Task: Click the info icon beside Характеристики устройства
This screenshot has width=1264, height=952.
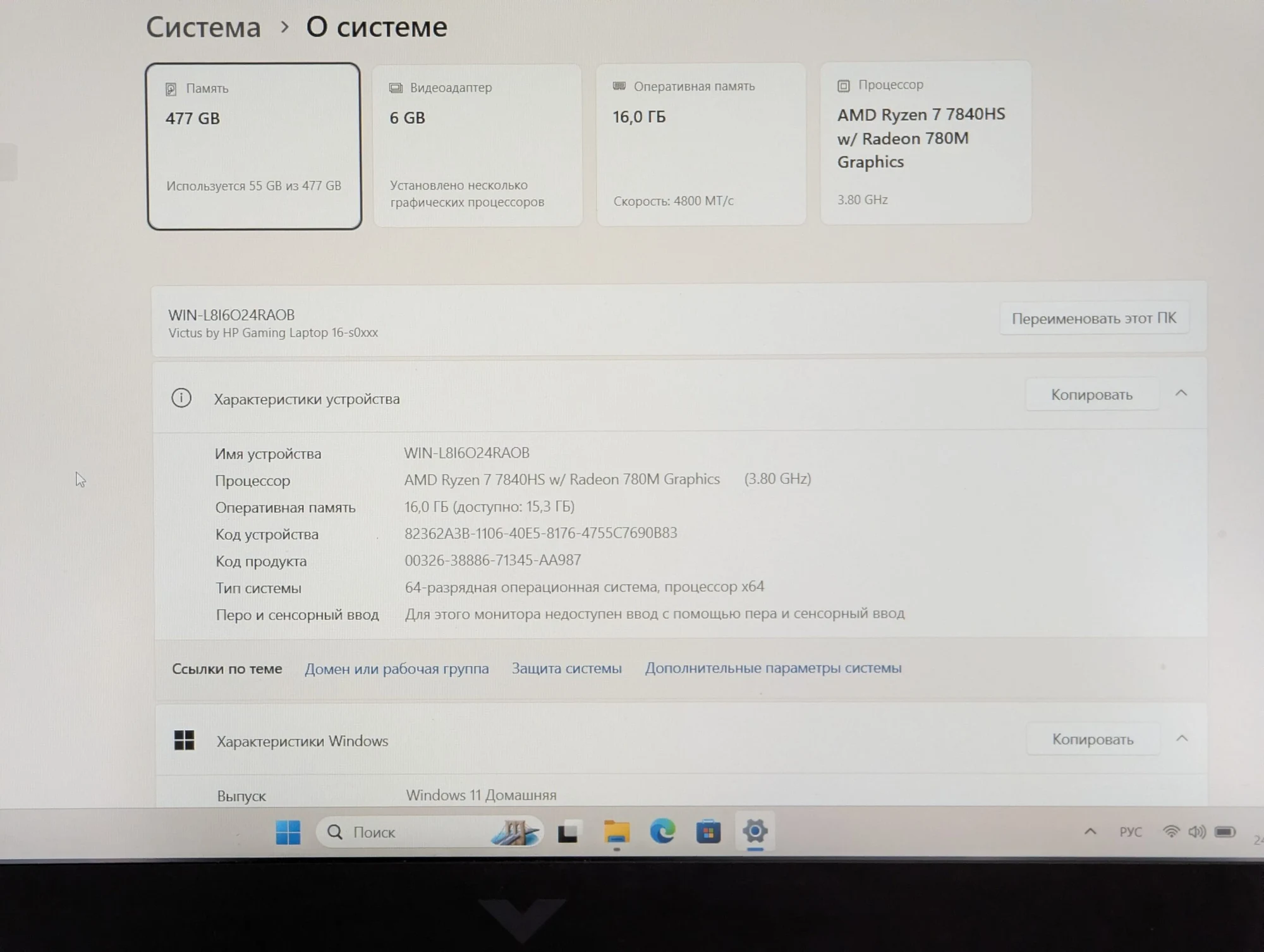Action: tap(181, 398)
